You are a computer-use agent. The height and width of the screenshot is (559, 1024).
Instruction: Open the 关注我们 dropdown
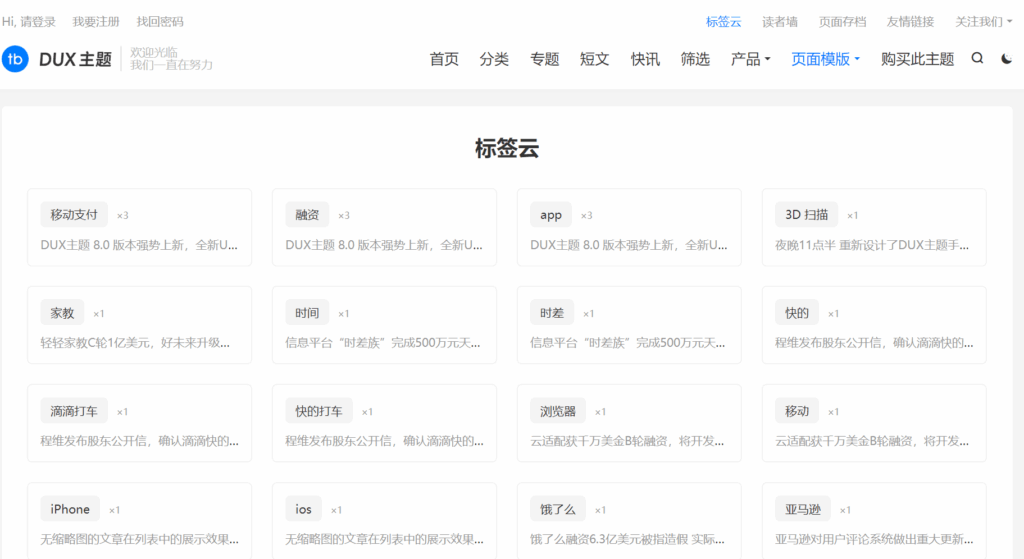pyautogui.click(x=981, y=21)
